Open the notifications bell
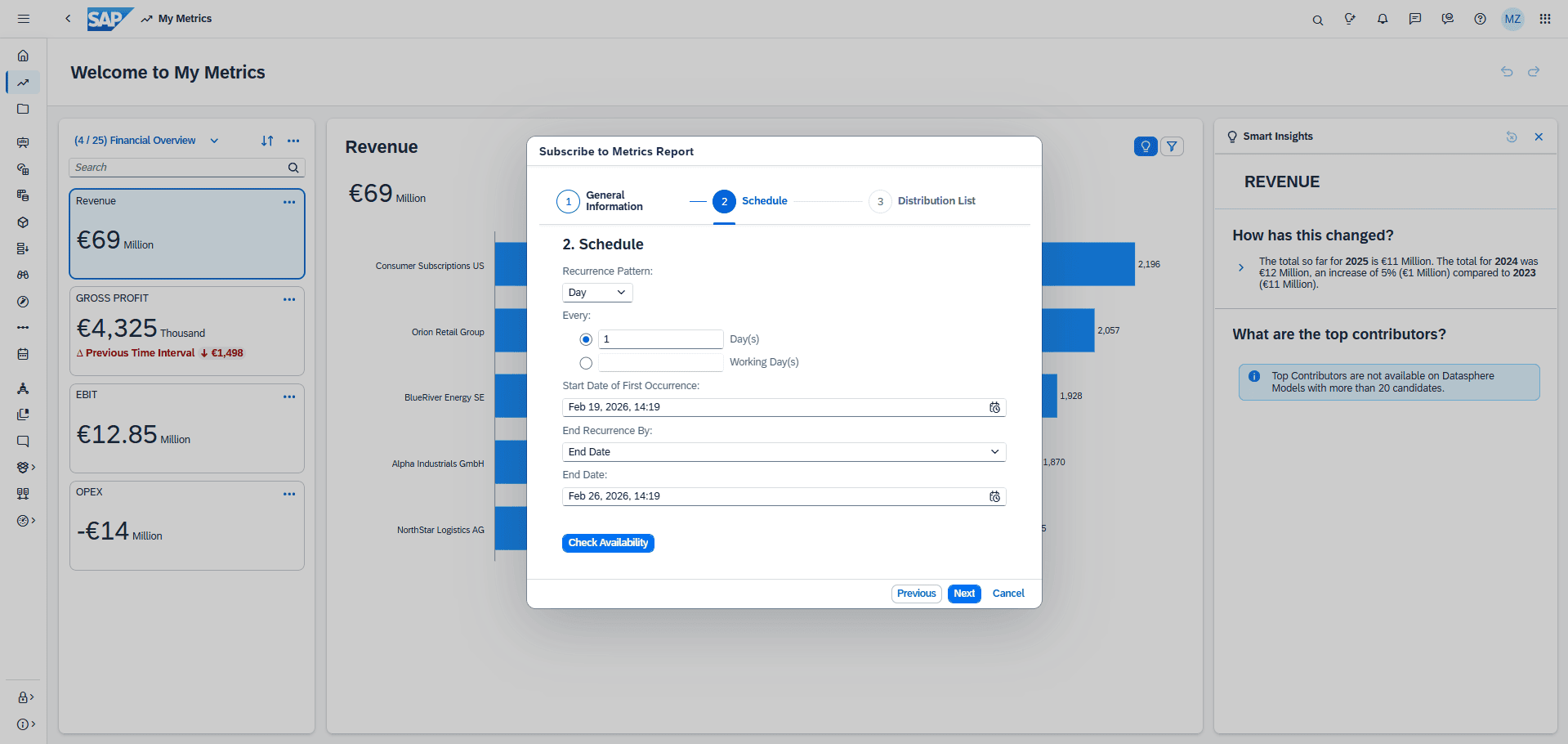 (x=1383, y=19)
